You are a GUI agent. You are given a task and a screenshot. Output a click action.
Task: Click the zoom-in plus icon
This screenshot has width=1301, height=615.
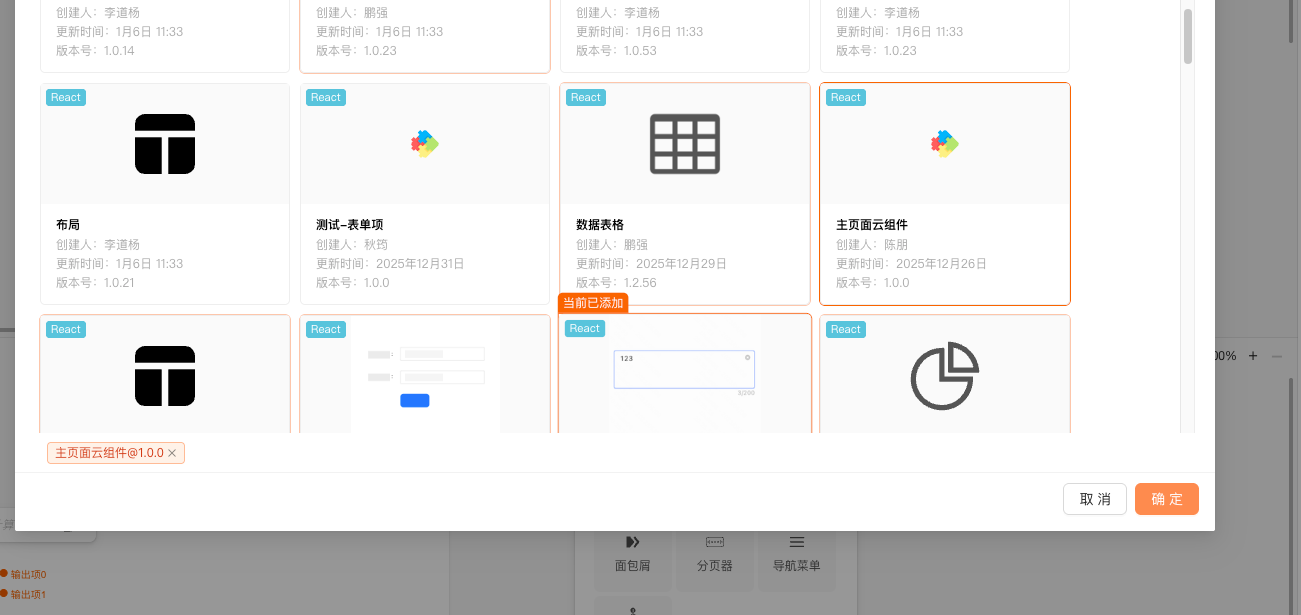(x=1253, y=356)
